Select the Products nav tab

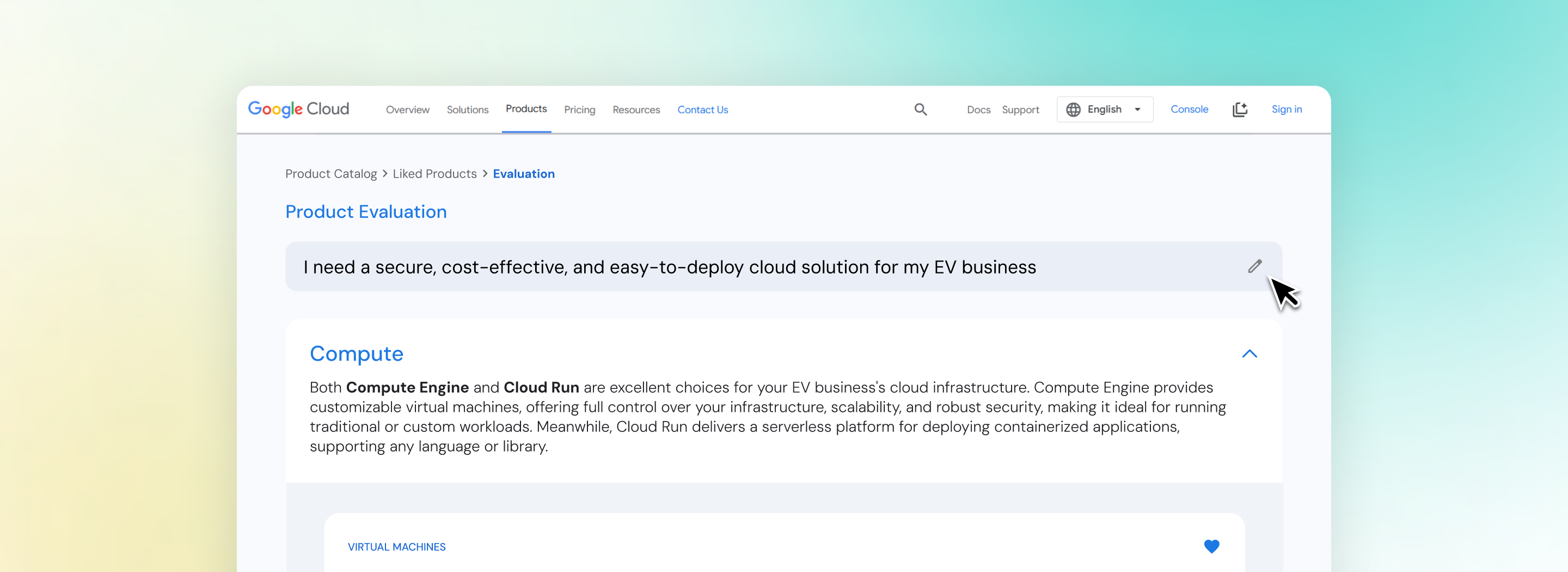tap(526, 109)
